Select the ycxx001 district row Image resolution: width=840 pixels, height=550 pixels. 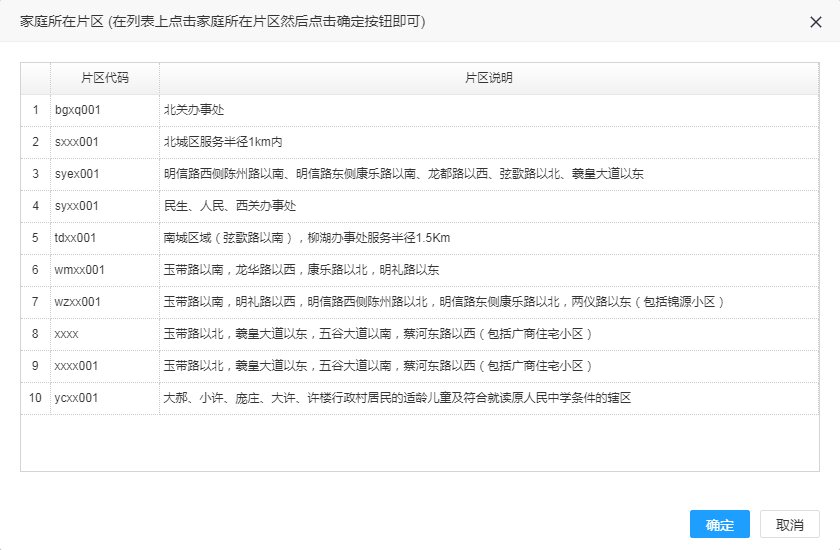click(77, 398)
